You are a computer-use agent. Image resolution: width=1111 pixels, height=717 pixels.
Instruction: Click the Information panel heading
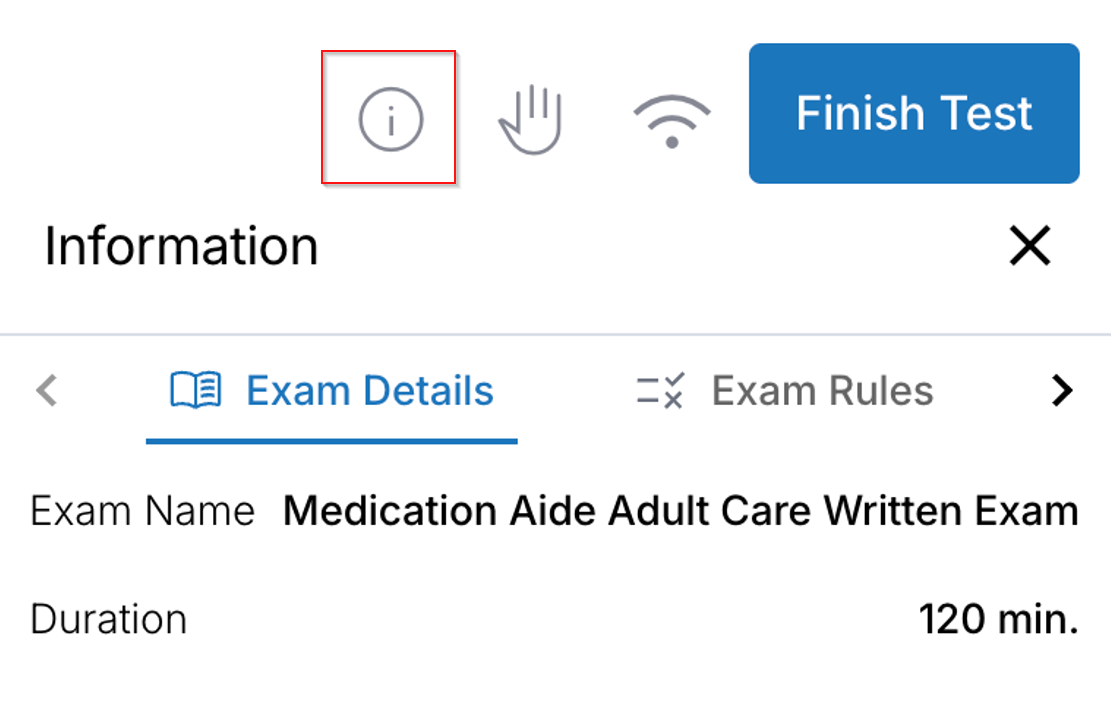[181, 246]
